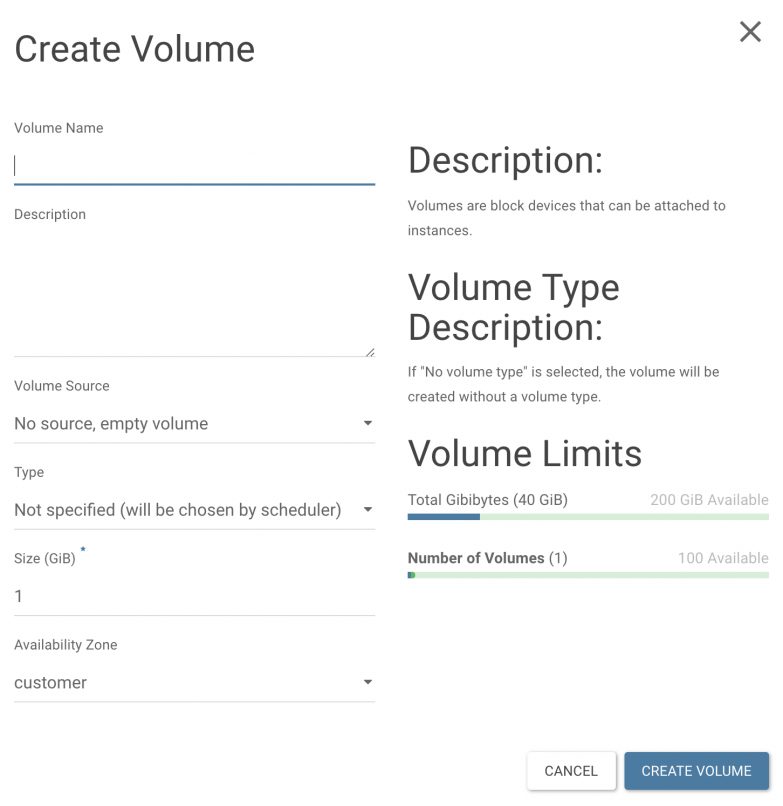Click the Availability Zone caret arrow
The width and height of the screenshot is (783, 806).
(367, 682)
